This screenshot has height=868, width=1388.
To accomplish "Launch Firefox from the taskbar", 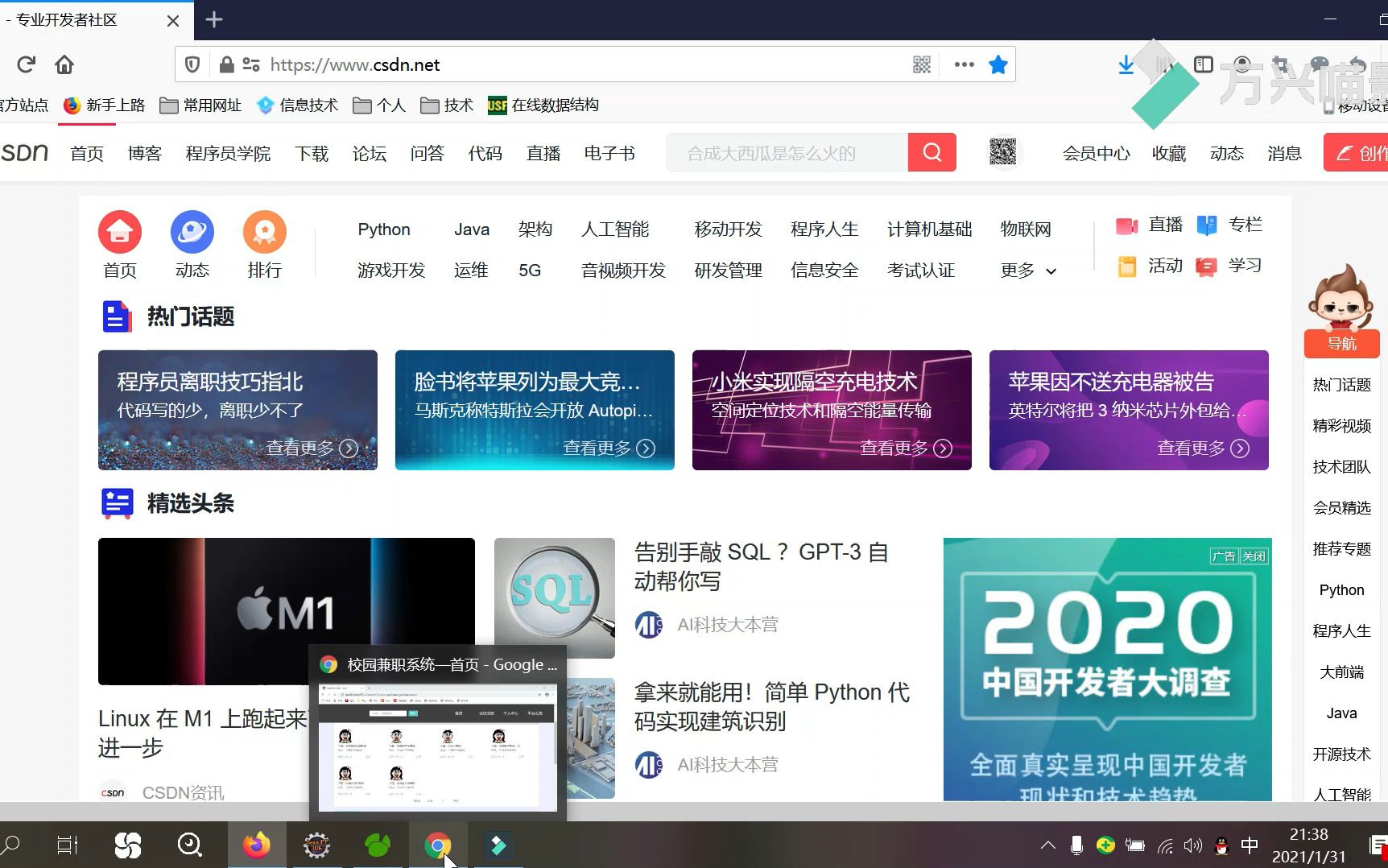I will coord(257,845).
